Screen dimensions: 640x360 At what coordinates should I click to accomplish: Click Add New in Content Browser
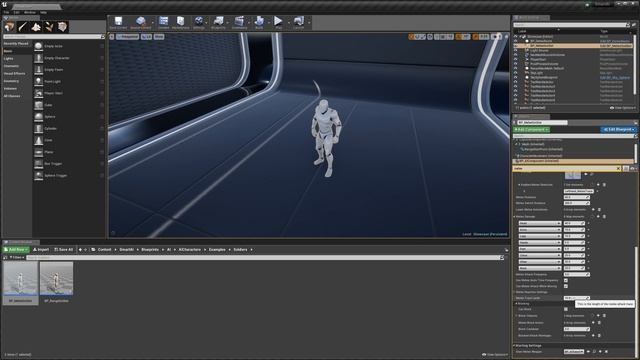(16, 249)
